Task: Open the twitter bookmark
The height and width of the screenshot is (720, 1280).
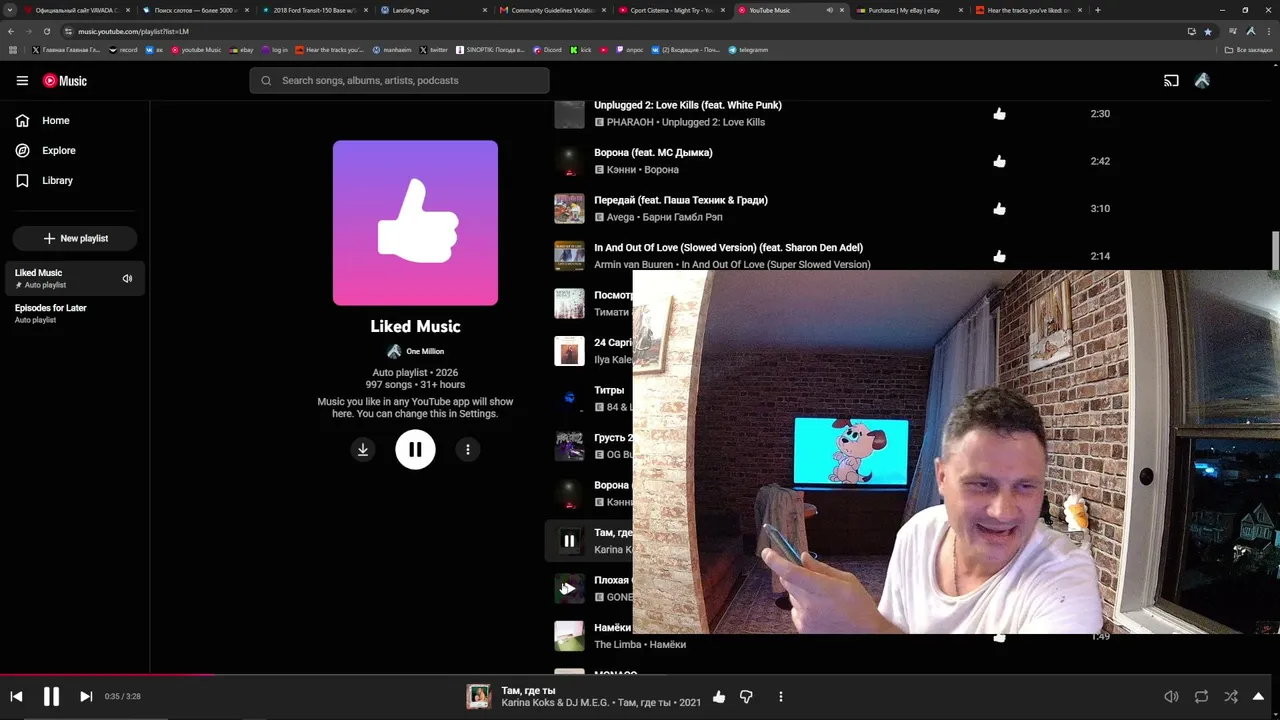Action: tap(434, 50)
